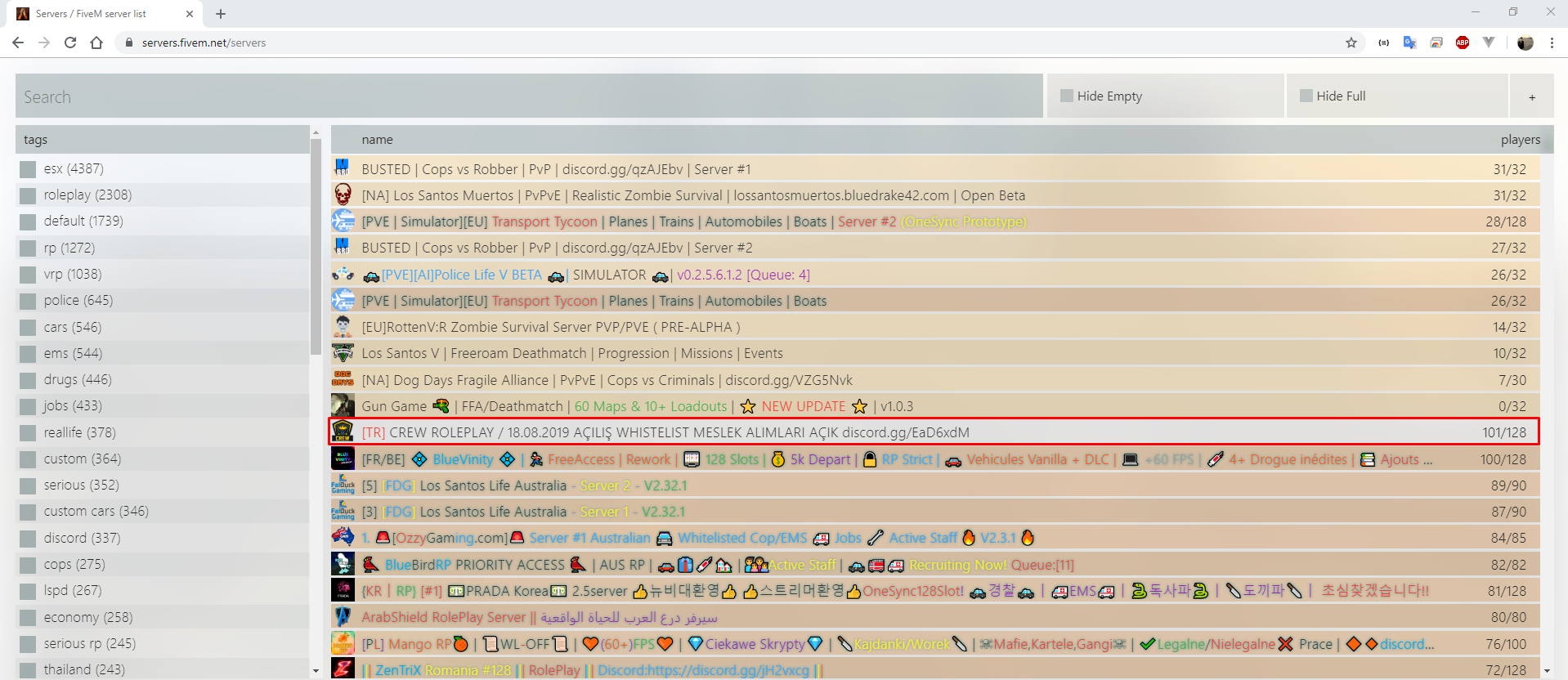This screenshot has height=680, width=1568.
Task: Select the default (1739) tag
Action: [x=83, y=221]
